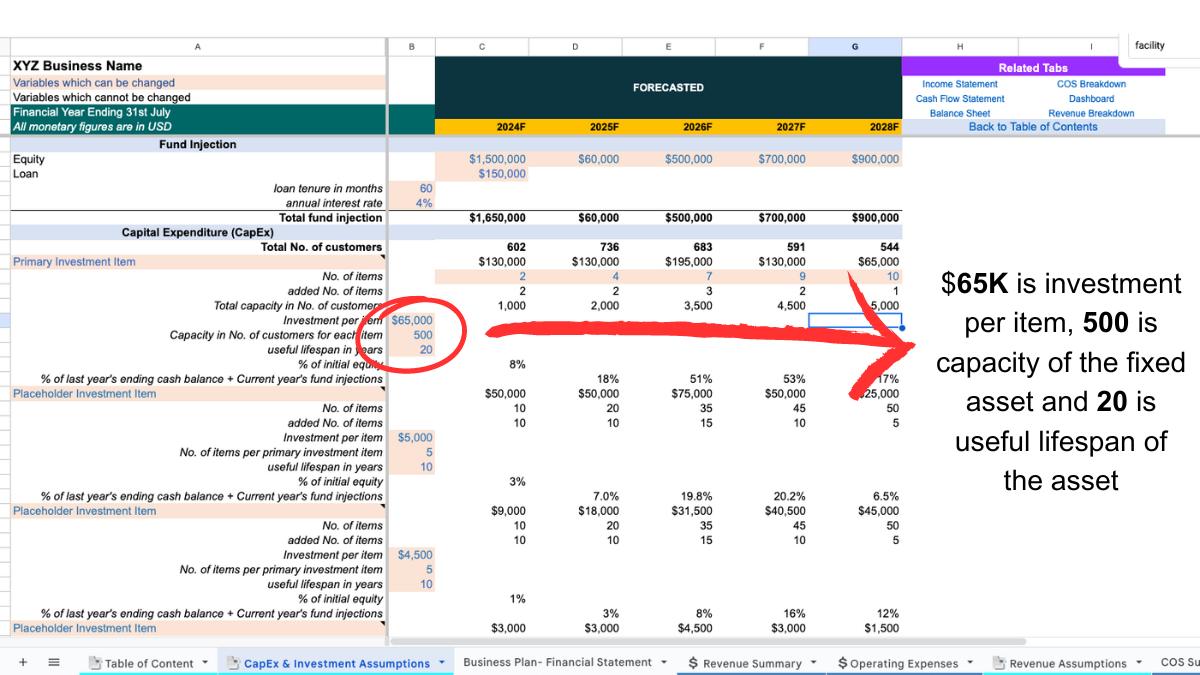Viewport: 1200px width, 675px height.
Task: Open the Dashboard link
Action: [x=1091, y=99]
